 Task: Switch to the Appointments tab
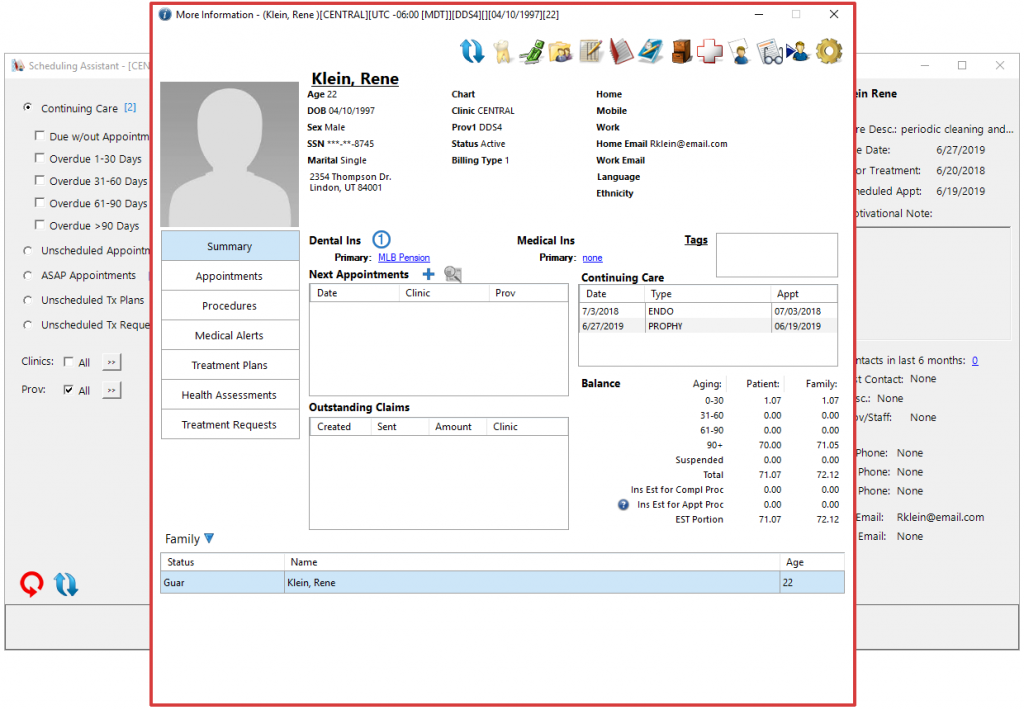(230, 275)
